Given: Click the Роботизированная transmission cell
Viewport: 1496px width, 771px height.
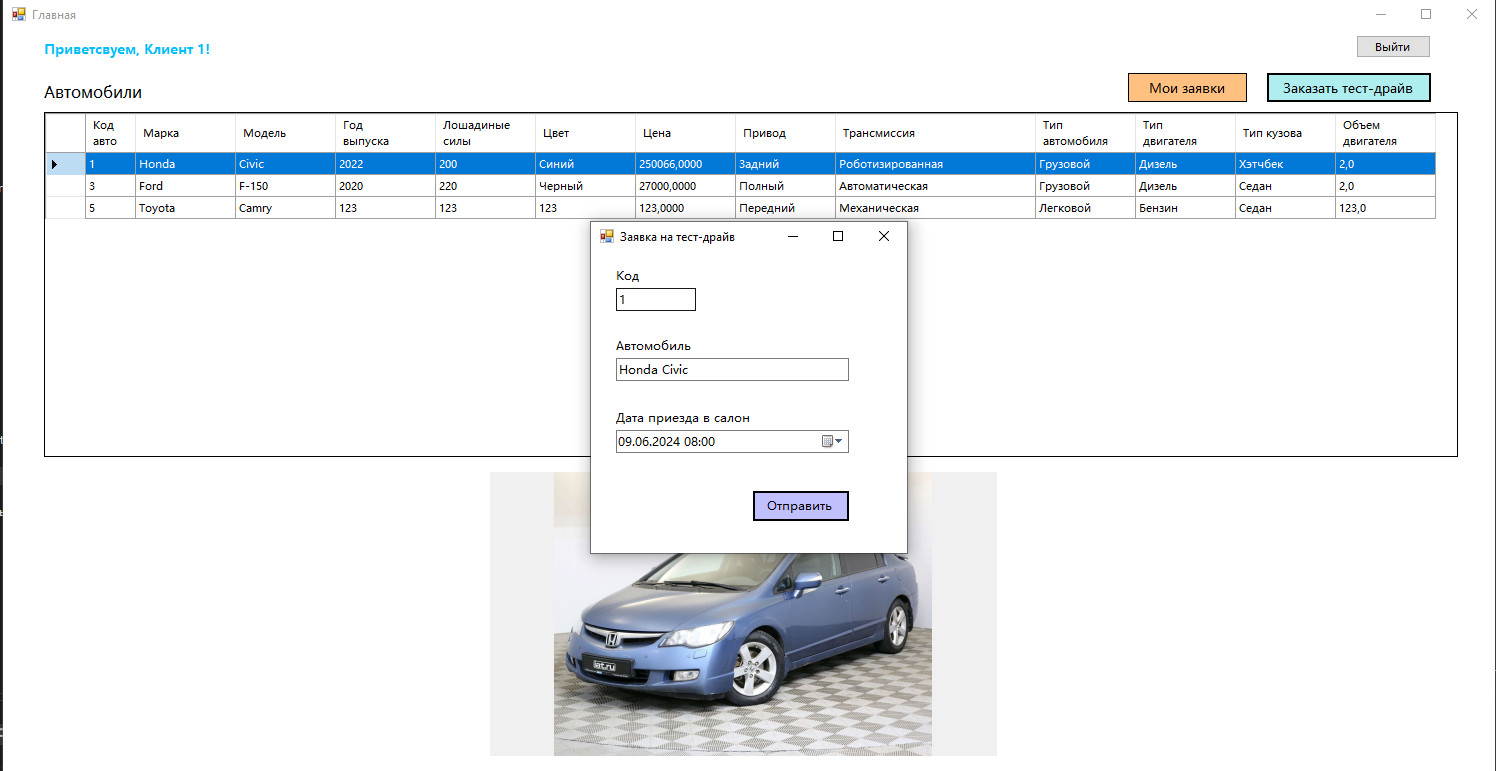Looking at the screenshot, I should pos(935,164).
